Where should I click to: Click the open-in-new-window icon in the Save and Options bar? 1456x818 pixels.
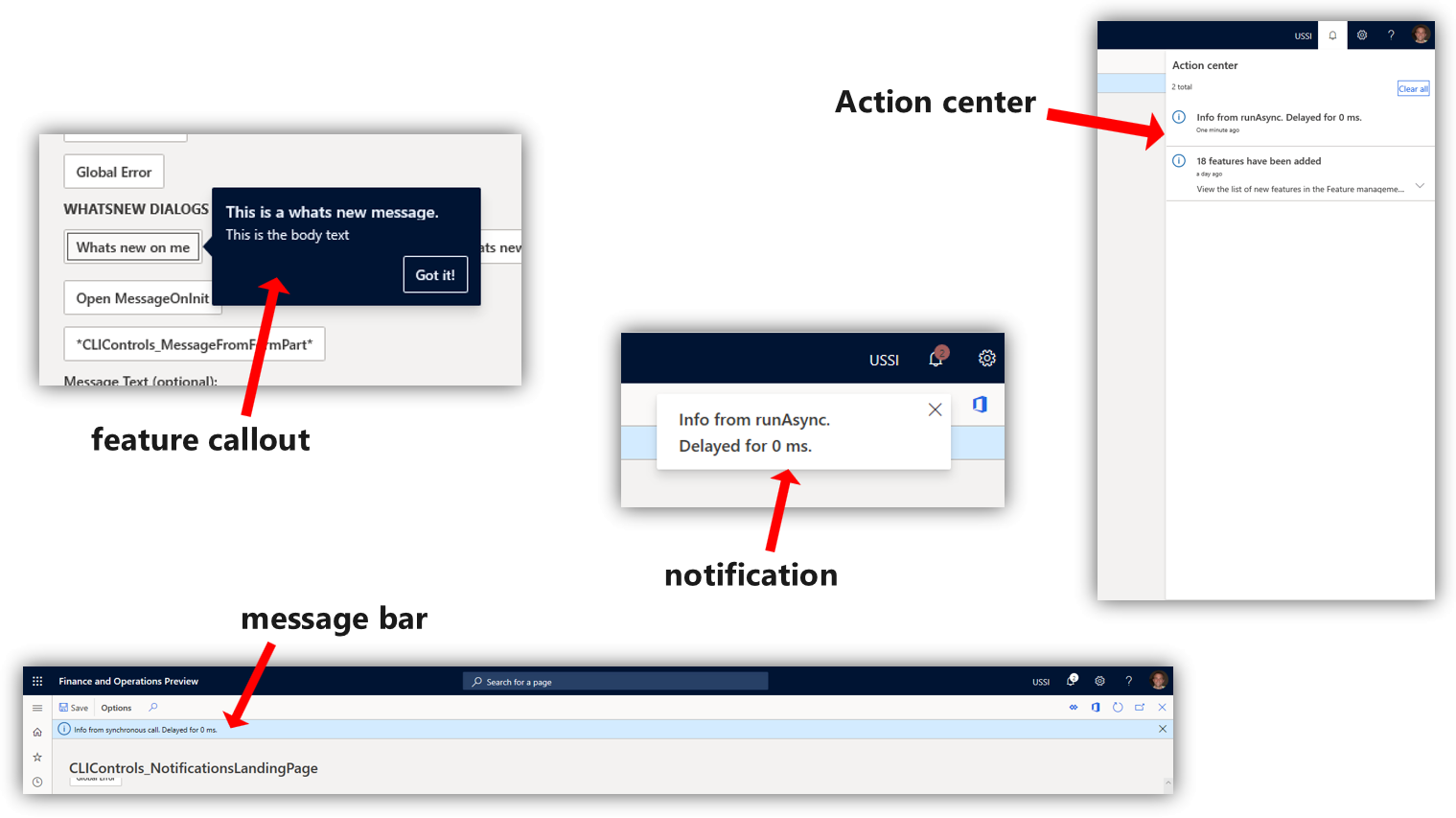[x=1140, y=708]
